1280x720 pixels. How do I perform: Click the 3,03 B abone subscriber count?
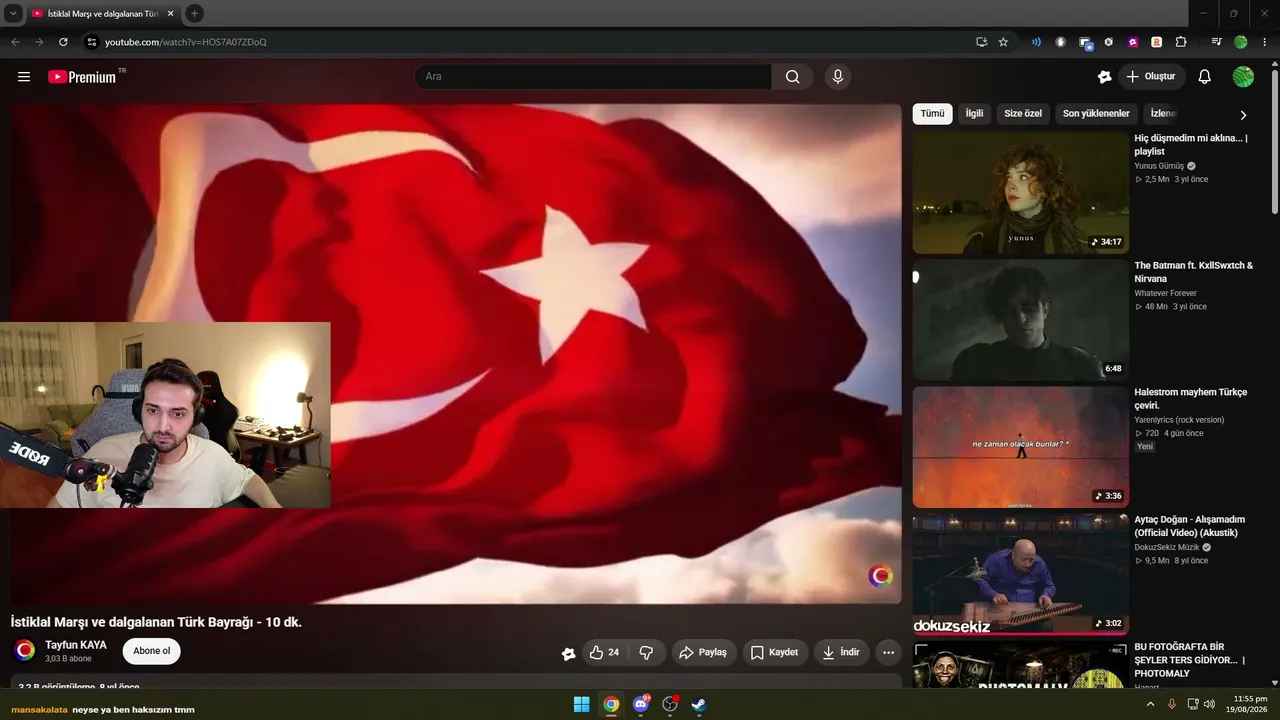(68, 659)
